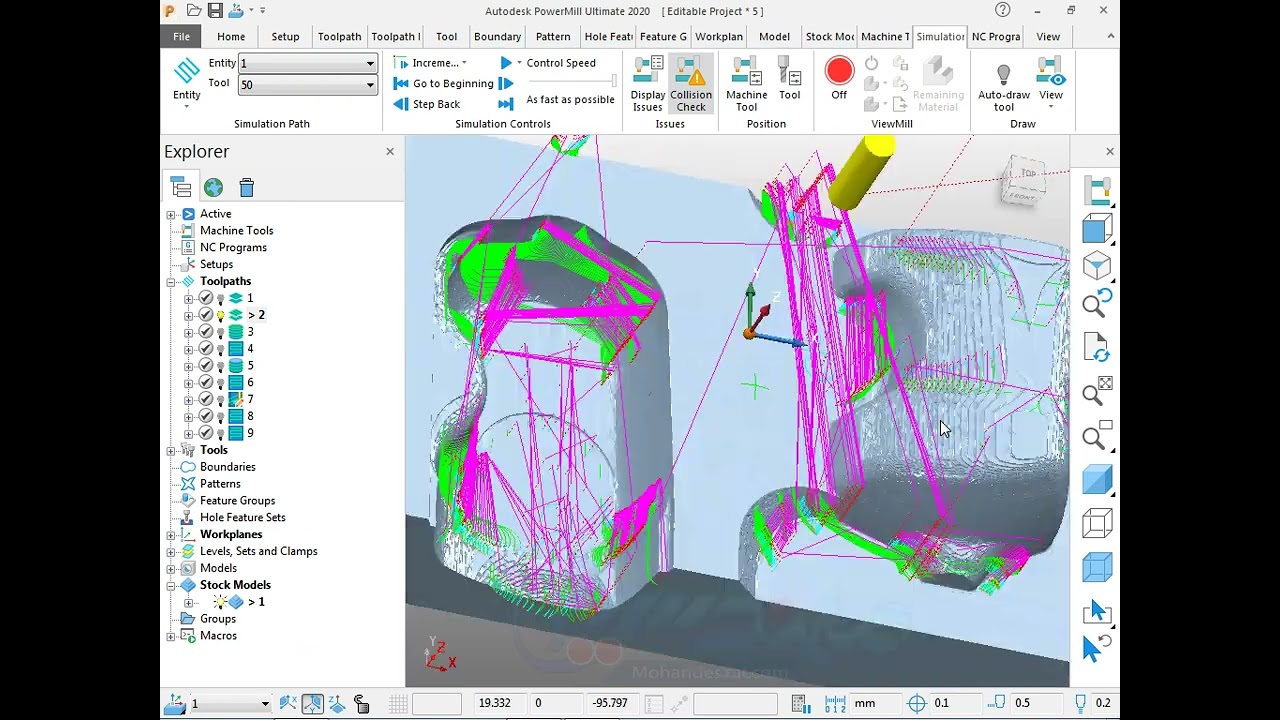Expand the Active node
The image size is (1280, 720).
(171, 214)
